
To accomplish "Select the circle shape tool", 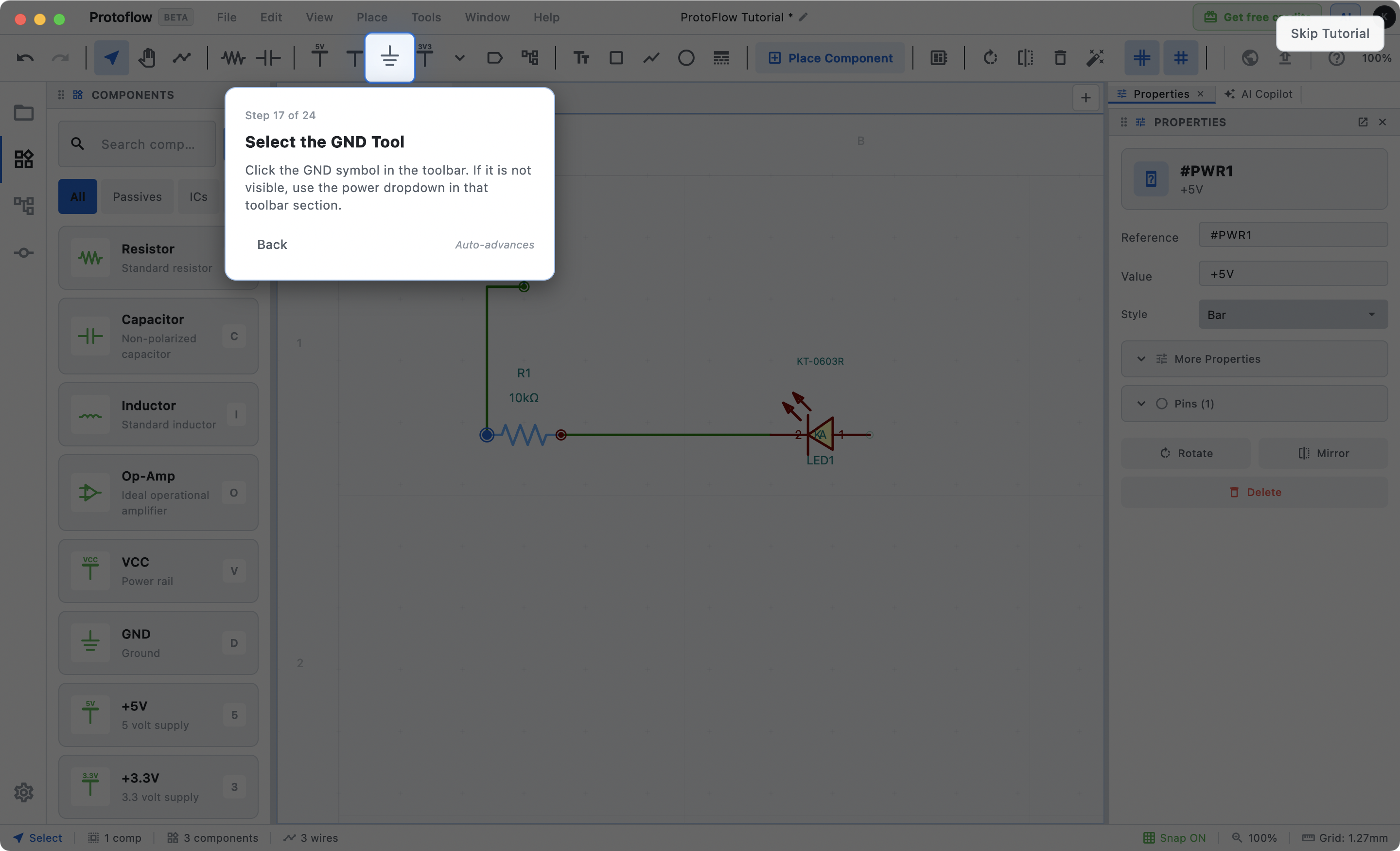I will [686, 57].
